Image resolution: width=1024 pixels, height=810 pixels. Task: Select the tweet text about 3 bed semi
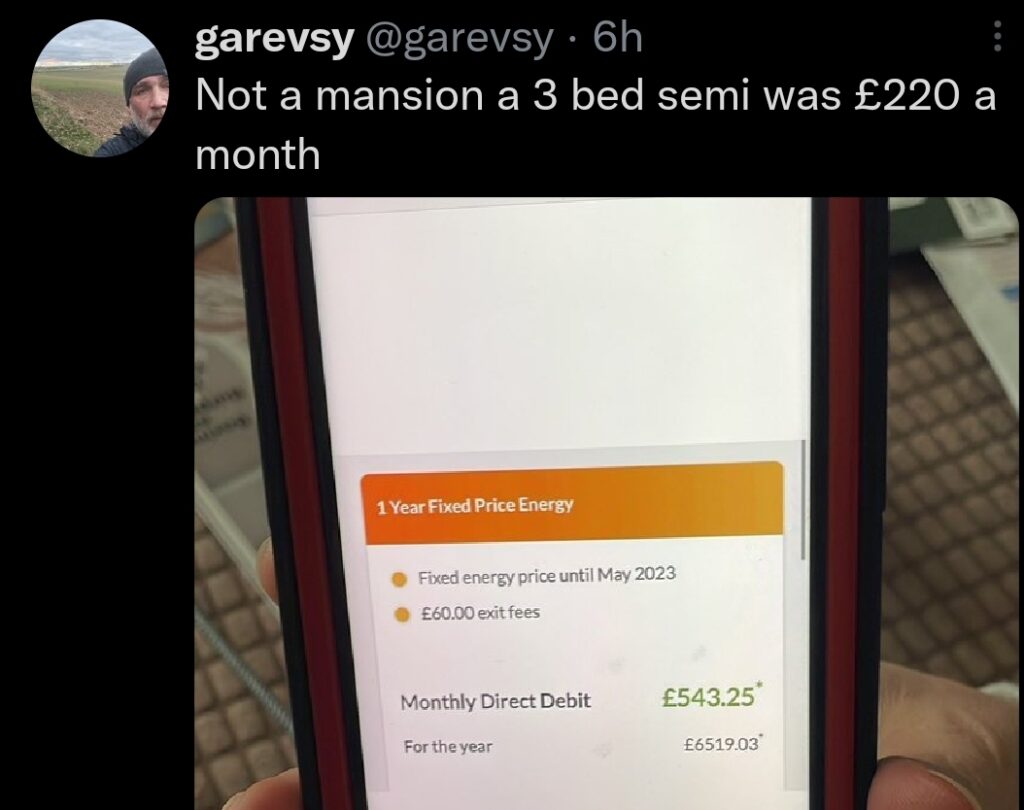point(596,125)
